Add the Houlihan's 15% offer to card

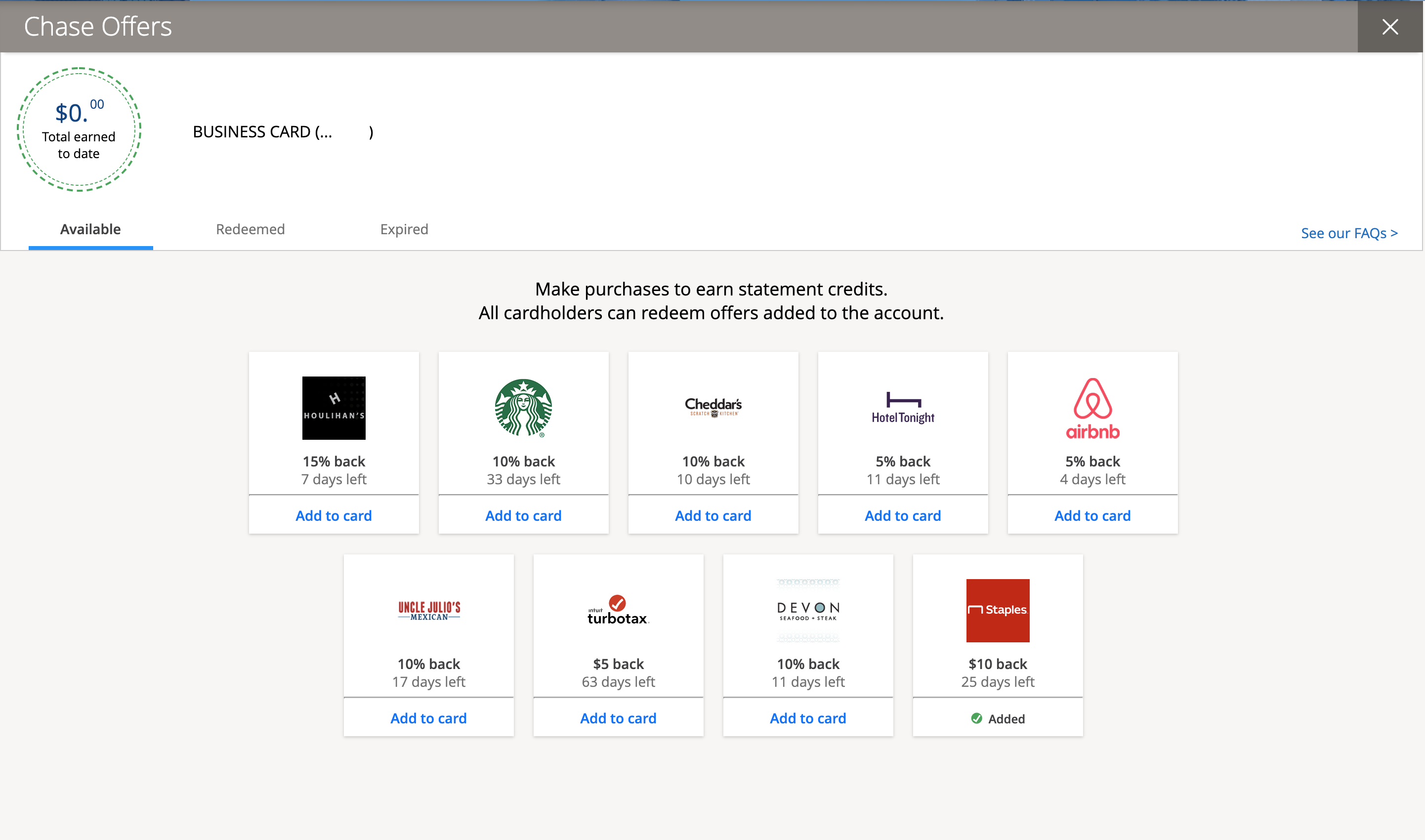pyautogui.click(x=334, y=516)
